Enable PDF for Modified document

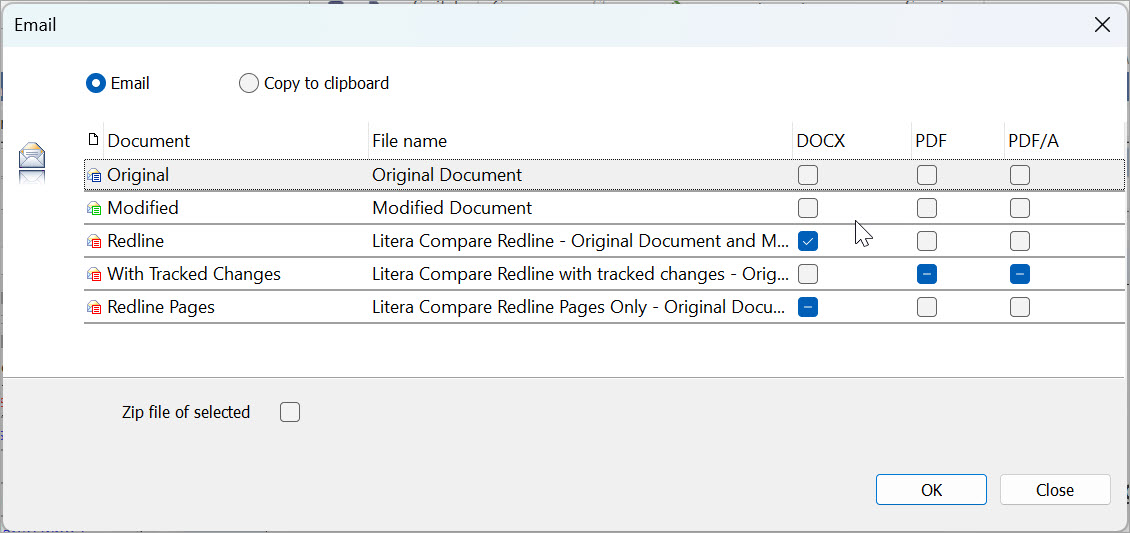927,208
